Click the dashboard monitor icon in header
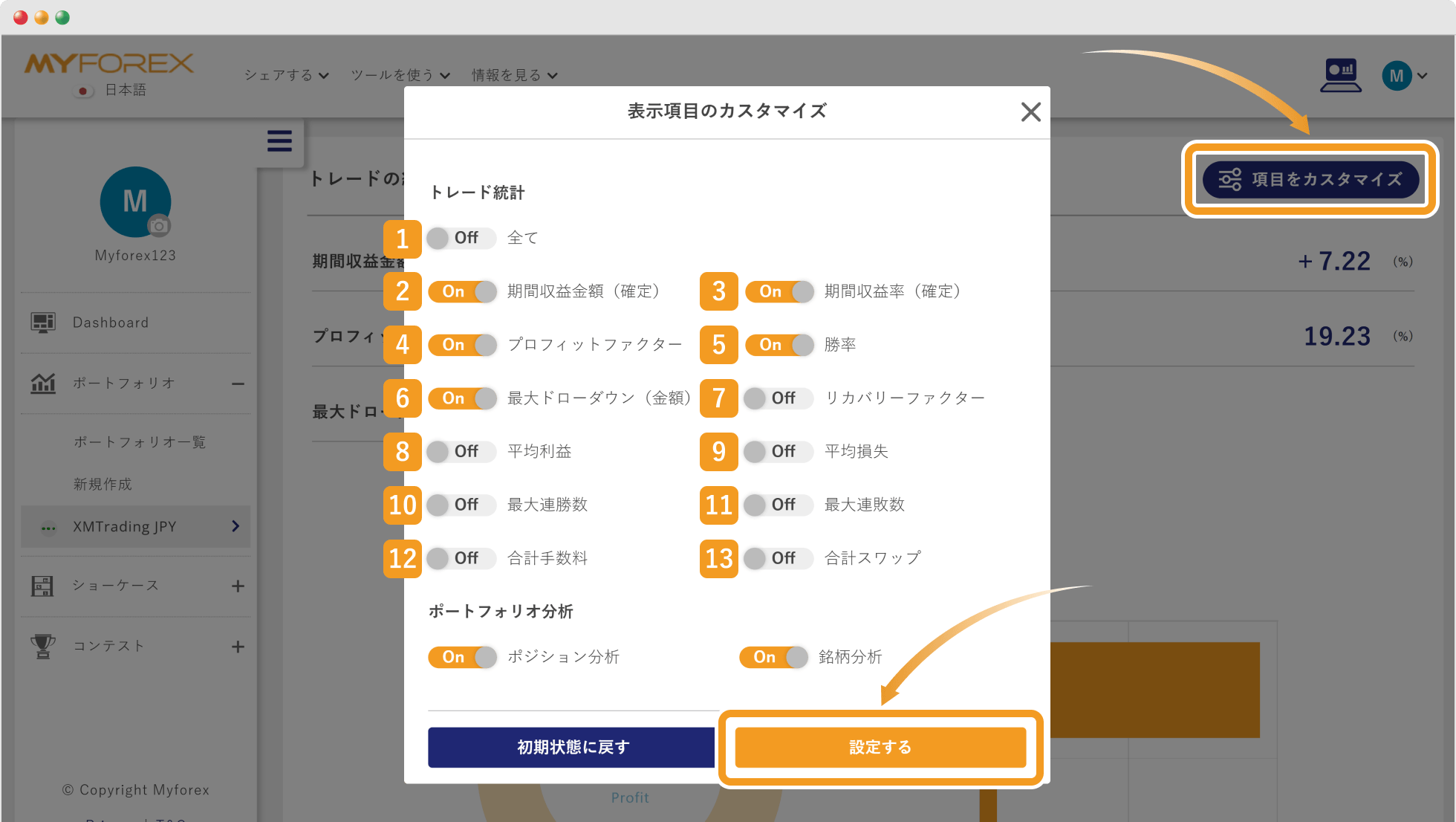This screenshot has width=1456, height=822. [x=1341, y=75]
